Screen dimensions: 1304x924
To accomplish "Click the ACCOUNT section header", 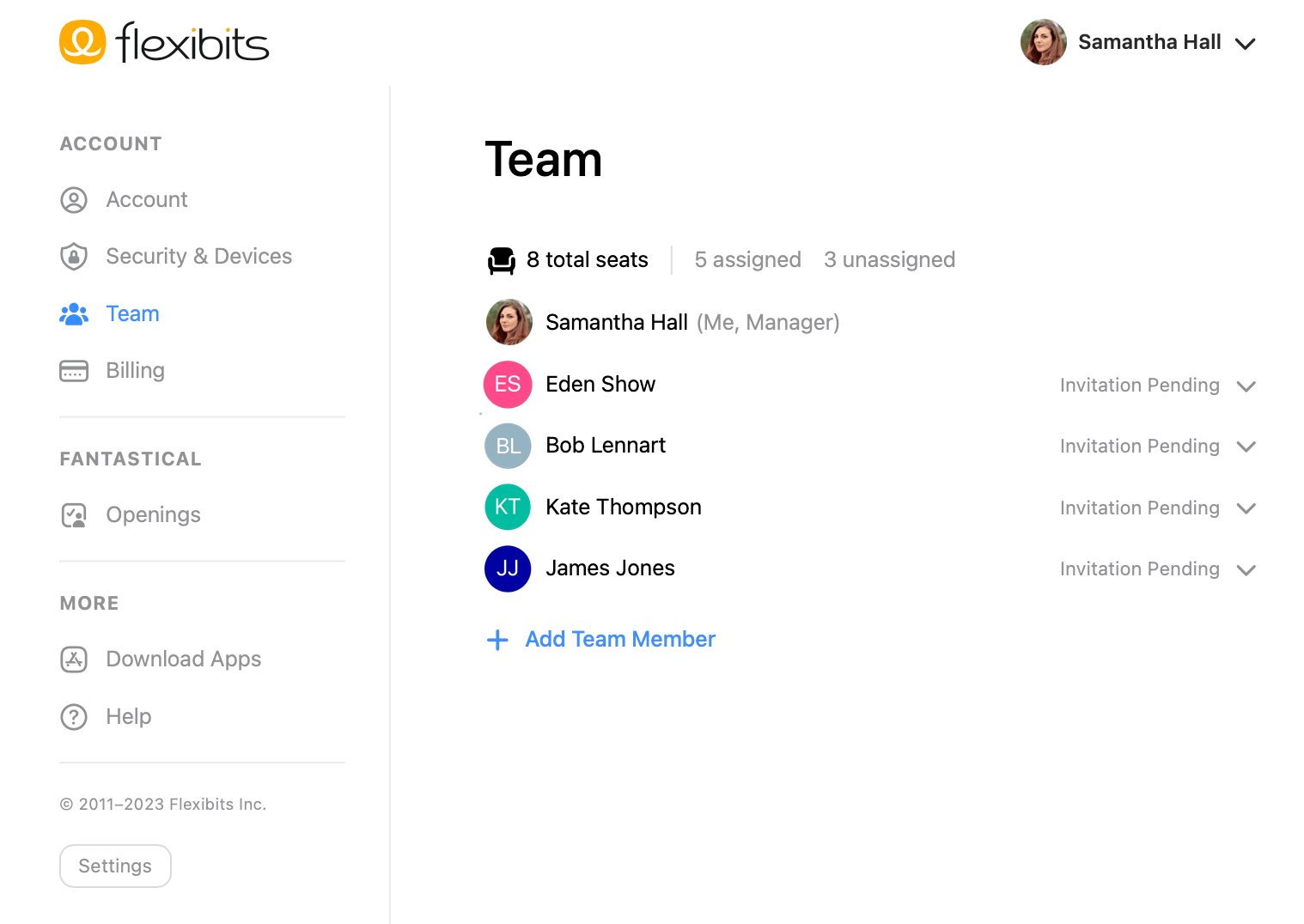I will [x=111, y=144].
